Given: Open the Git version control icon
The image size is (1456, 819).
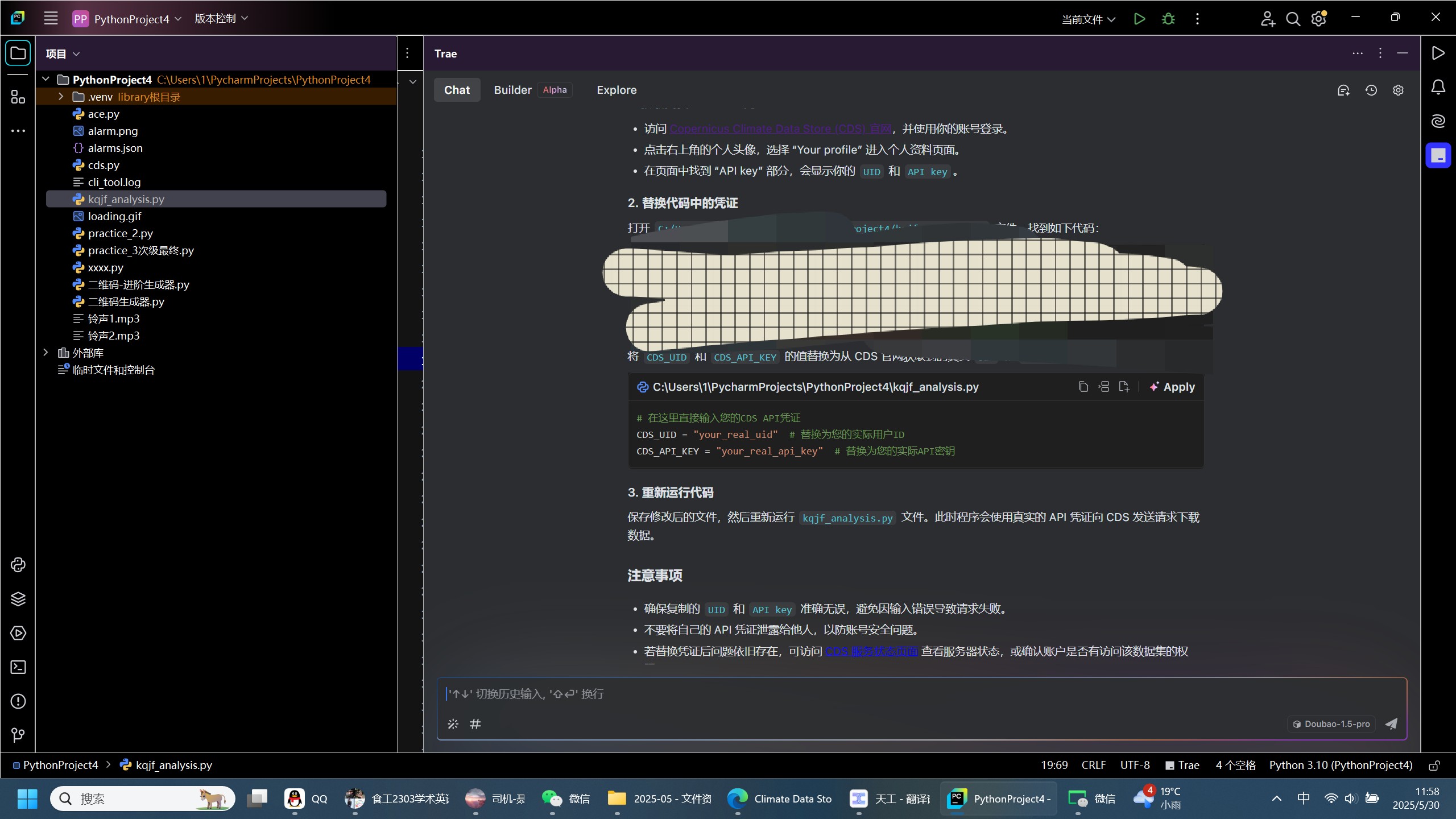Looking at the screenshot, I should coord(18,735).
